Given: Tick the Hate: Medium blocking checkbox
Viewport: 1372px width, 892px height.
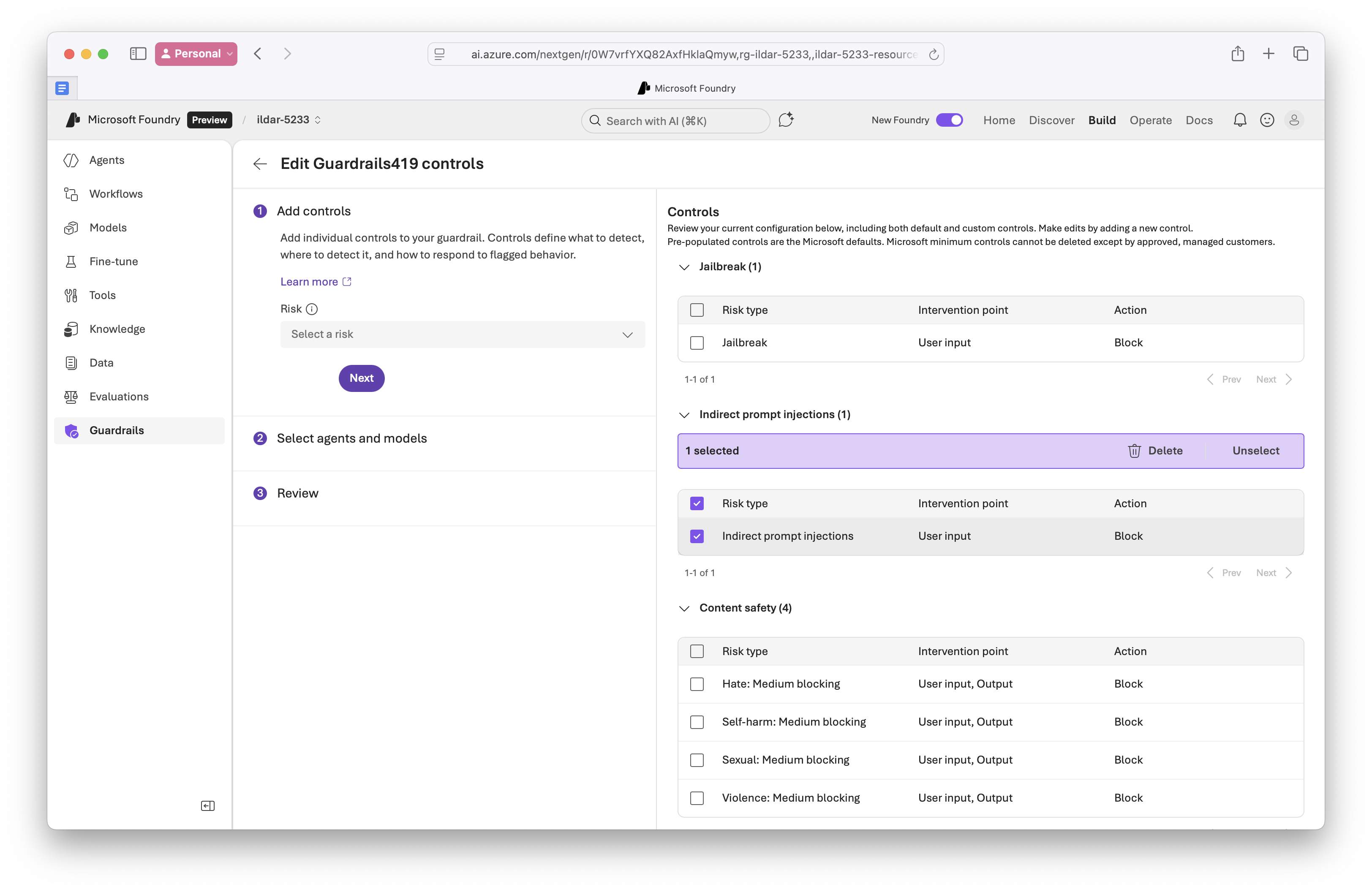Looking at the screenshot, I should coord(697,684).
